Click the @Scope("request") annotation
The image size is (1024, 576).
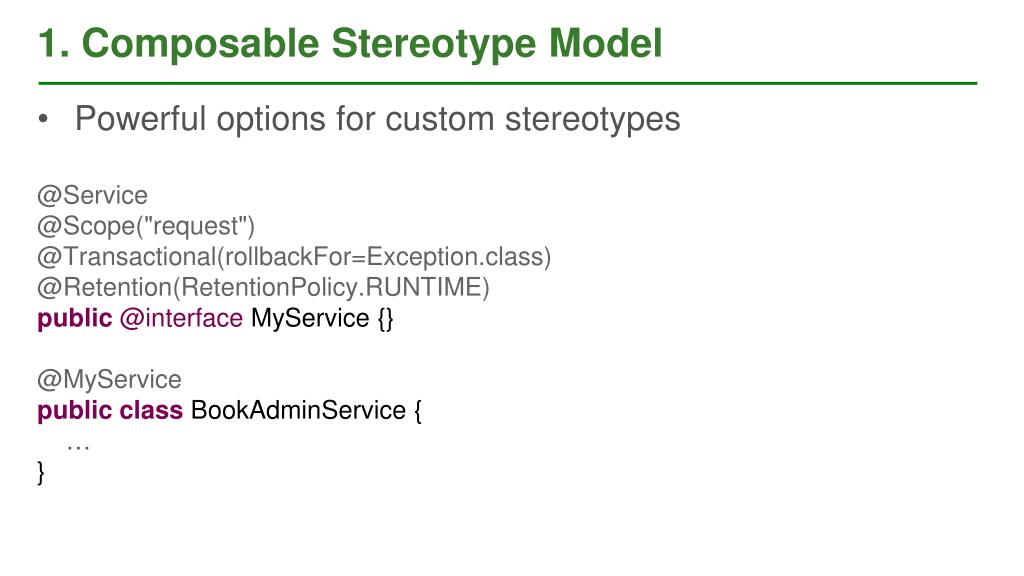146,226
